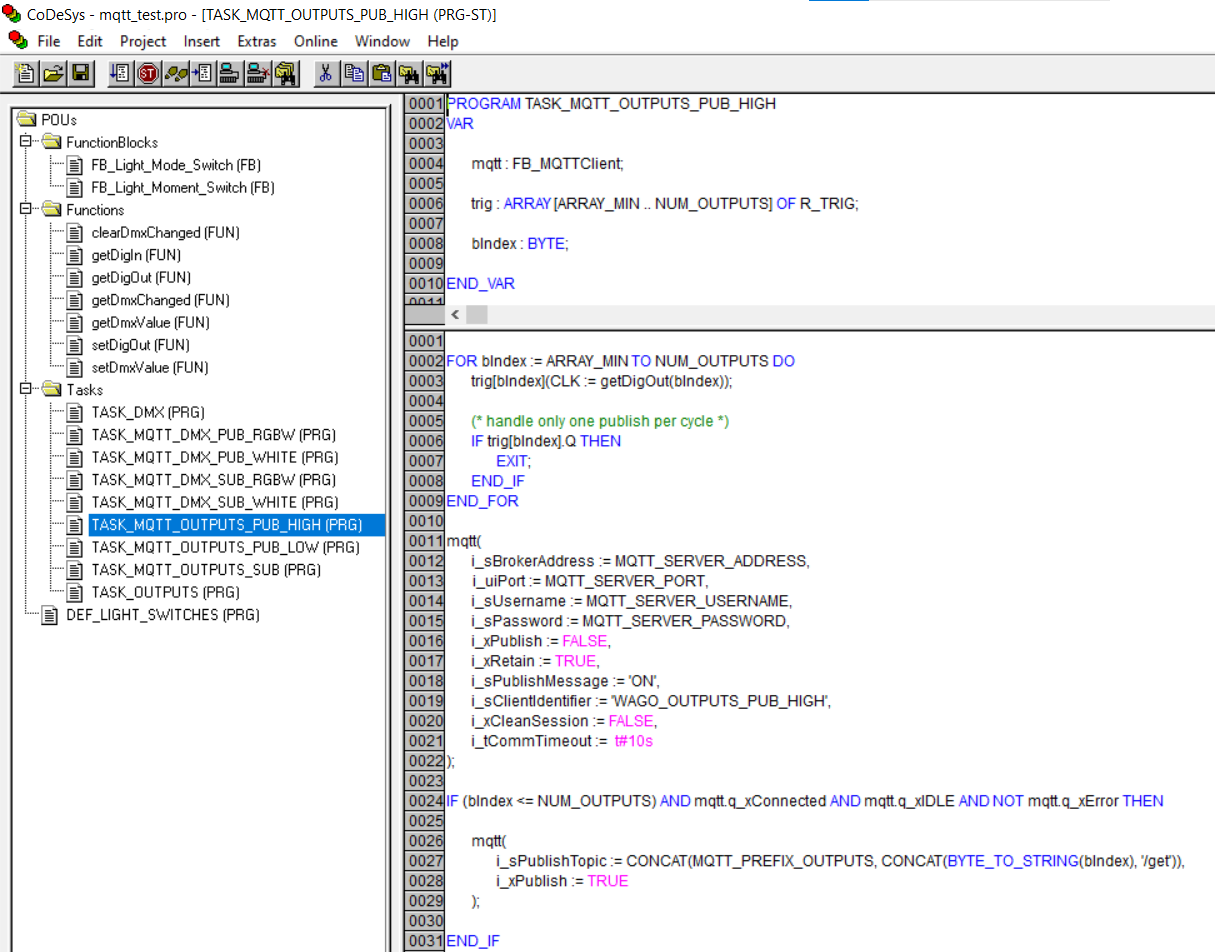Paste using the clipboard icon
Image resolution: width=1215 pixels, height=952 pixels.
pyautogui.click(x=382, y=73)
